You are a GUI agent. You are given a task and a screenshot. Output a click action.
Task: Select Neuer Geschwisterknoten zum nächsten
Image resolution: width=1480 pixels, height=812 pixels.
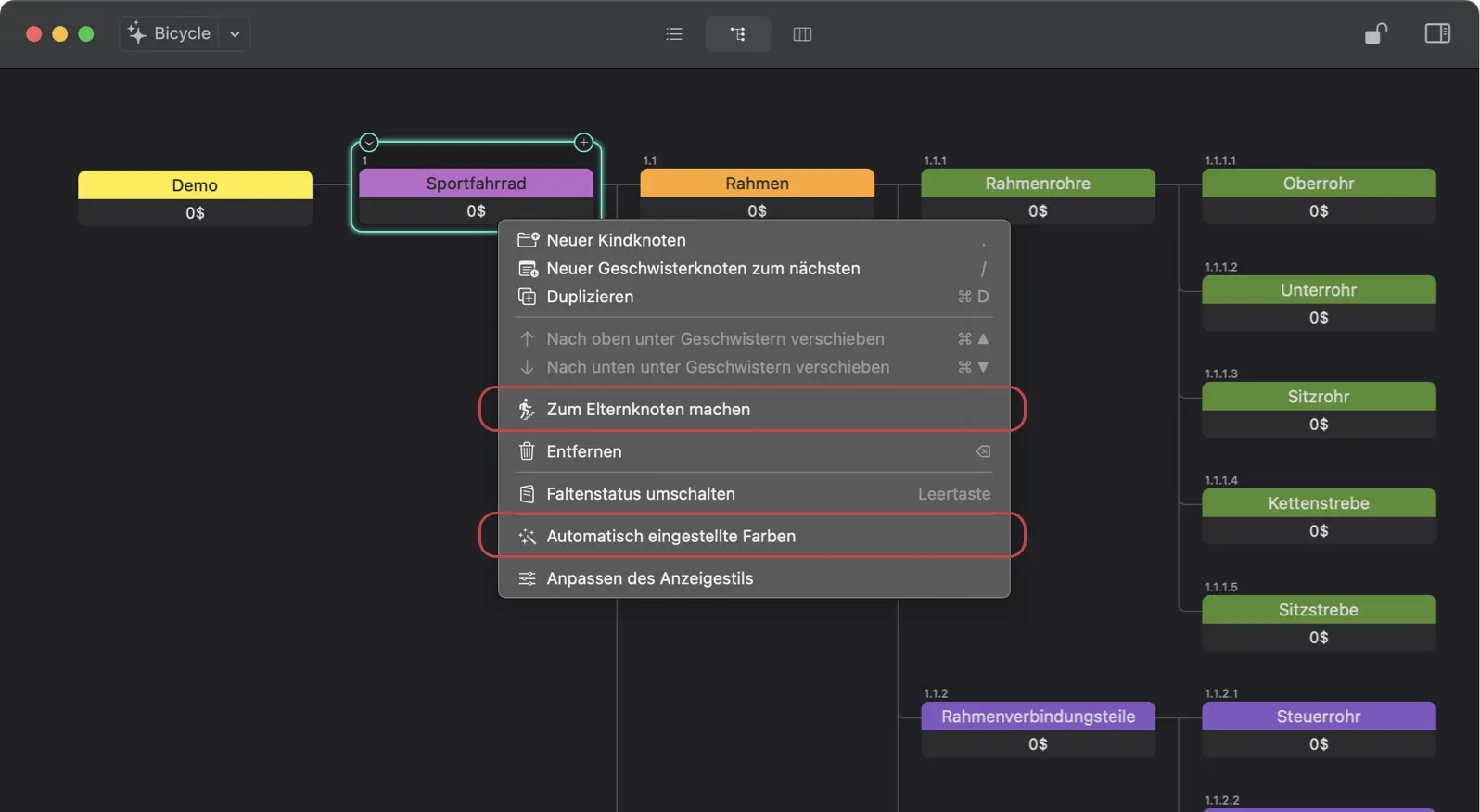703,269
